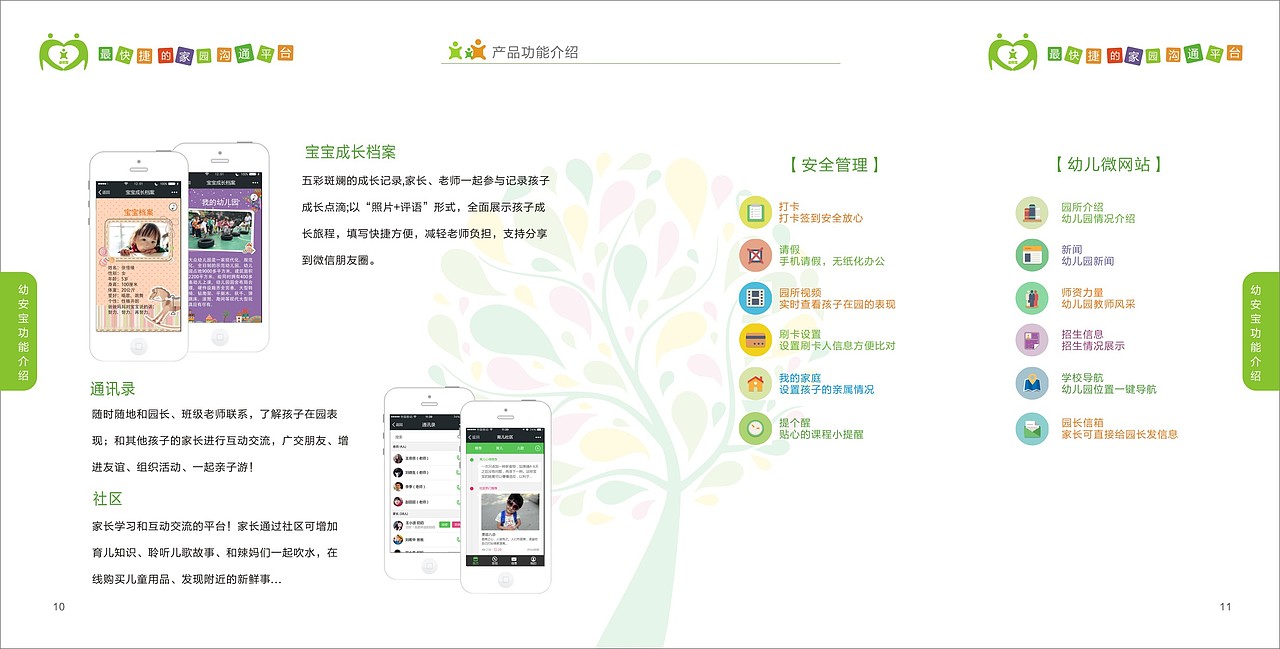Select the 我的 tab in the bottom bar
Image resolution: width=1280 pixels, height=649 pixels.
pos(533,561)
